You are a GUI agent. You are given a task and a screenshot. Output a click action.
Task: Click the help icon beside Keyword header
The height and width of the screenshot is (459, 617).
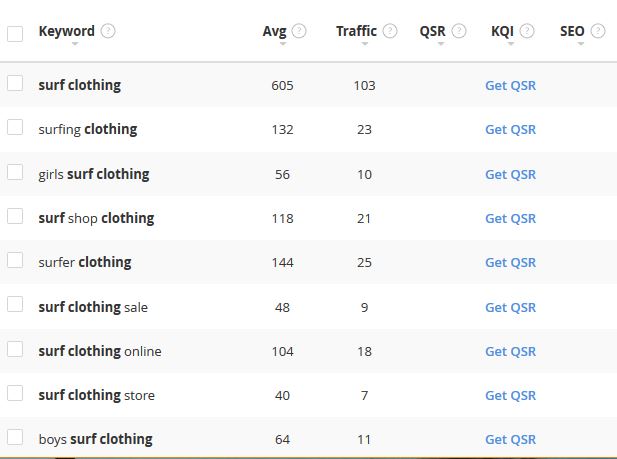click(108, 31)
